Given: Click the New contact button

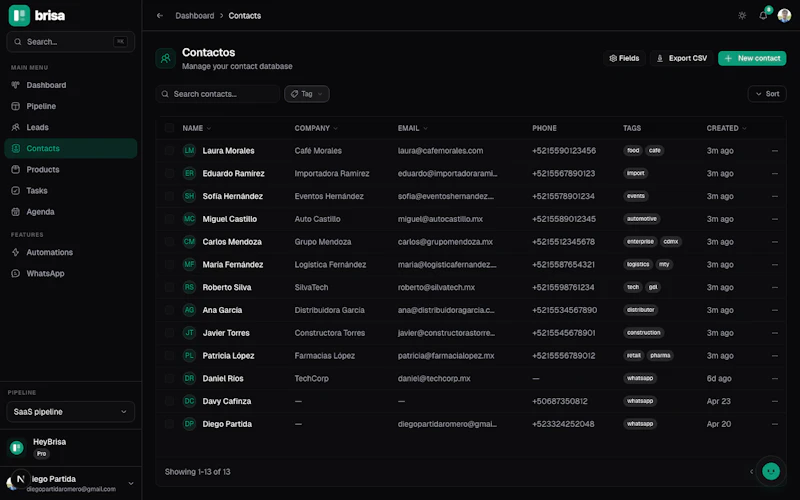Looking at the screenshot, I should coord(752,58).
